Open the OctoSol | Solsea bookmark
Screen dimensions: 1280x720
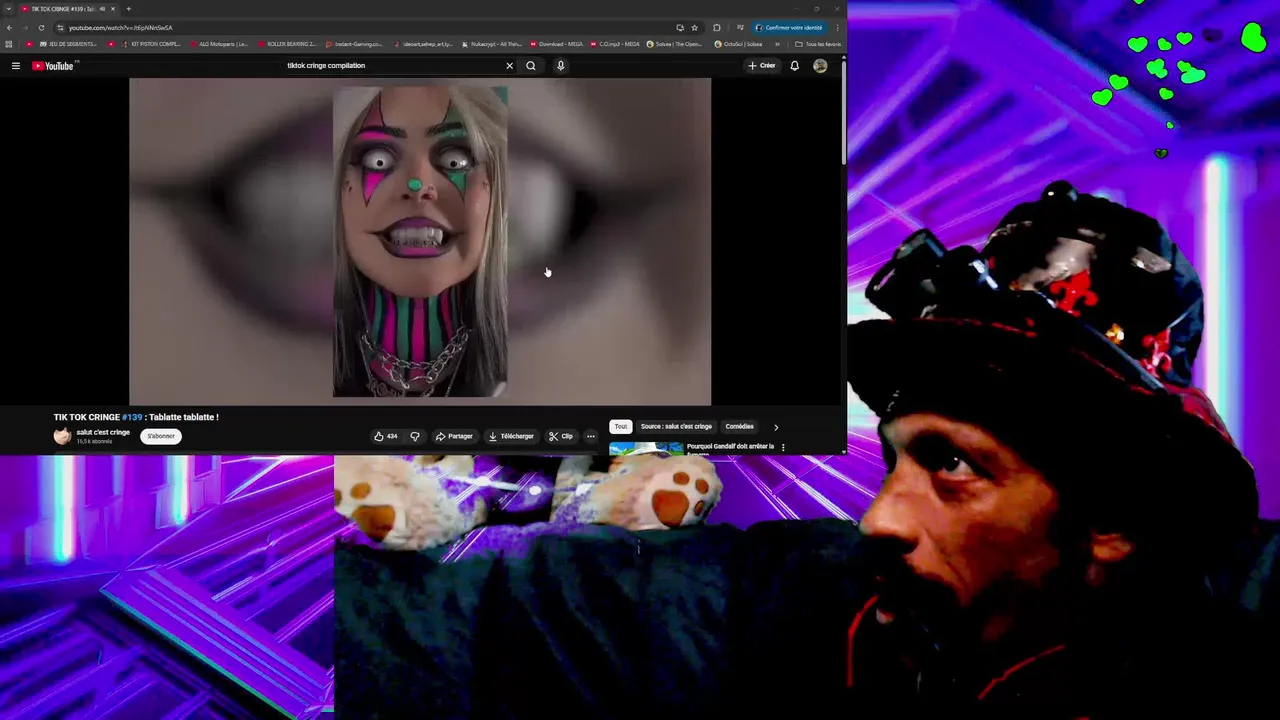738,44
